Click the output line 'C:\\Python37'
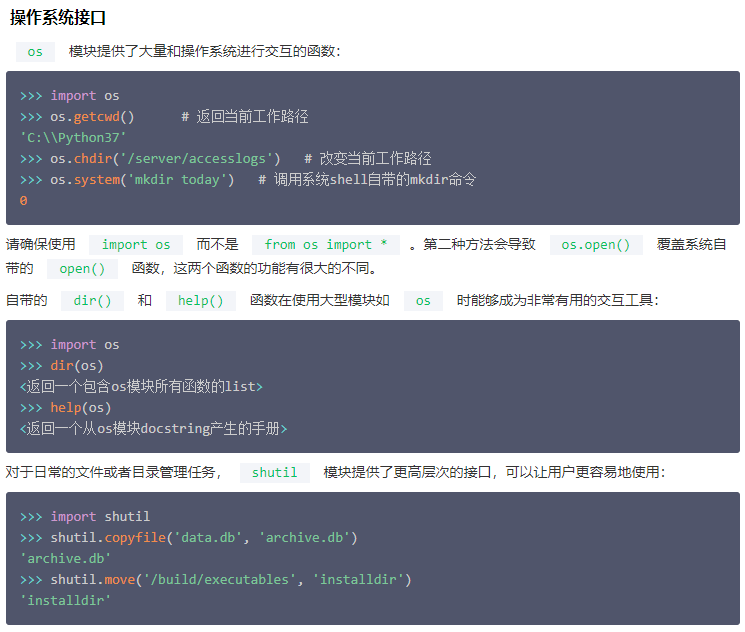745x632 pixels. pyautogui.click(x=73, y=137)
